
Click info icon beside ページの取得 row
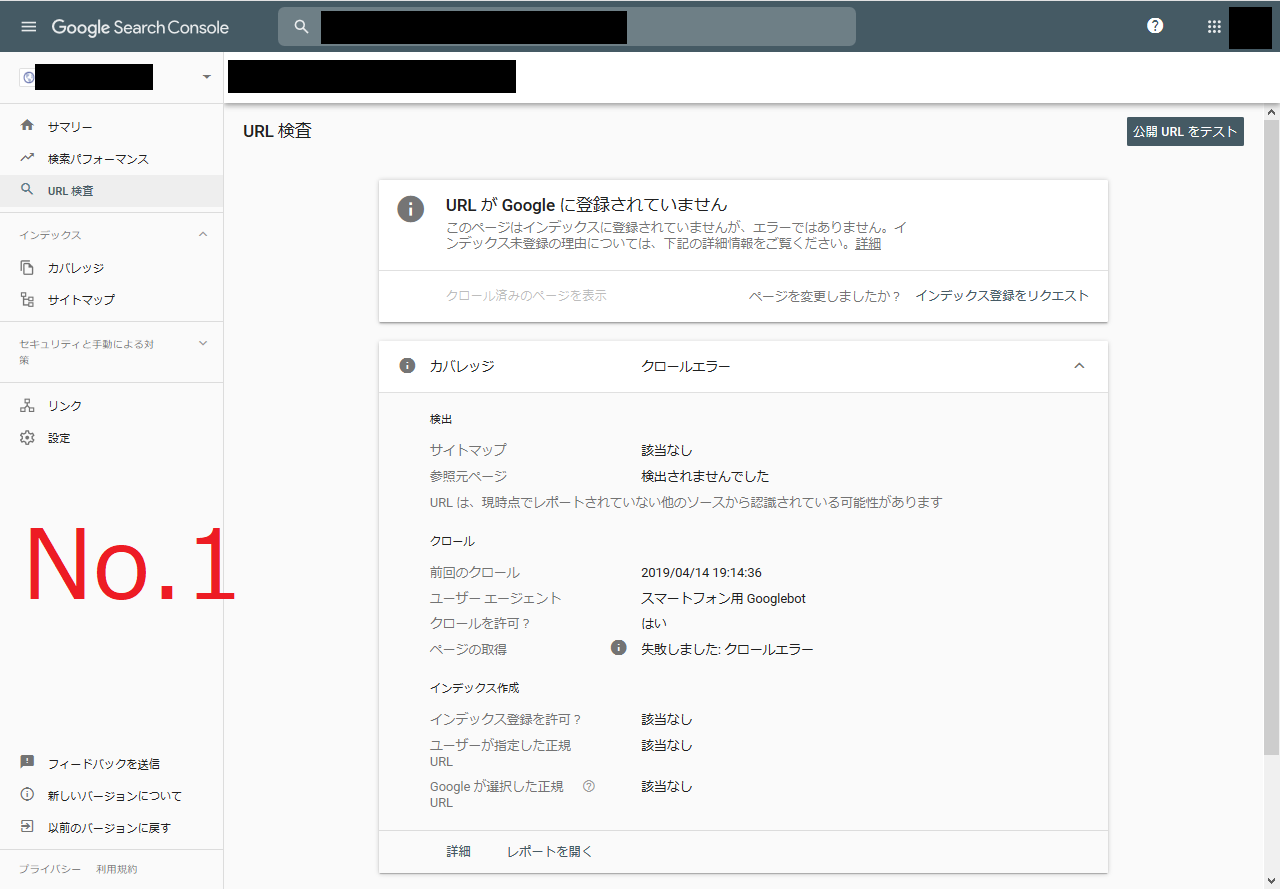[x=619, y=648]
